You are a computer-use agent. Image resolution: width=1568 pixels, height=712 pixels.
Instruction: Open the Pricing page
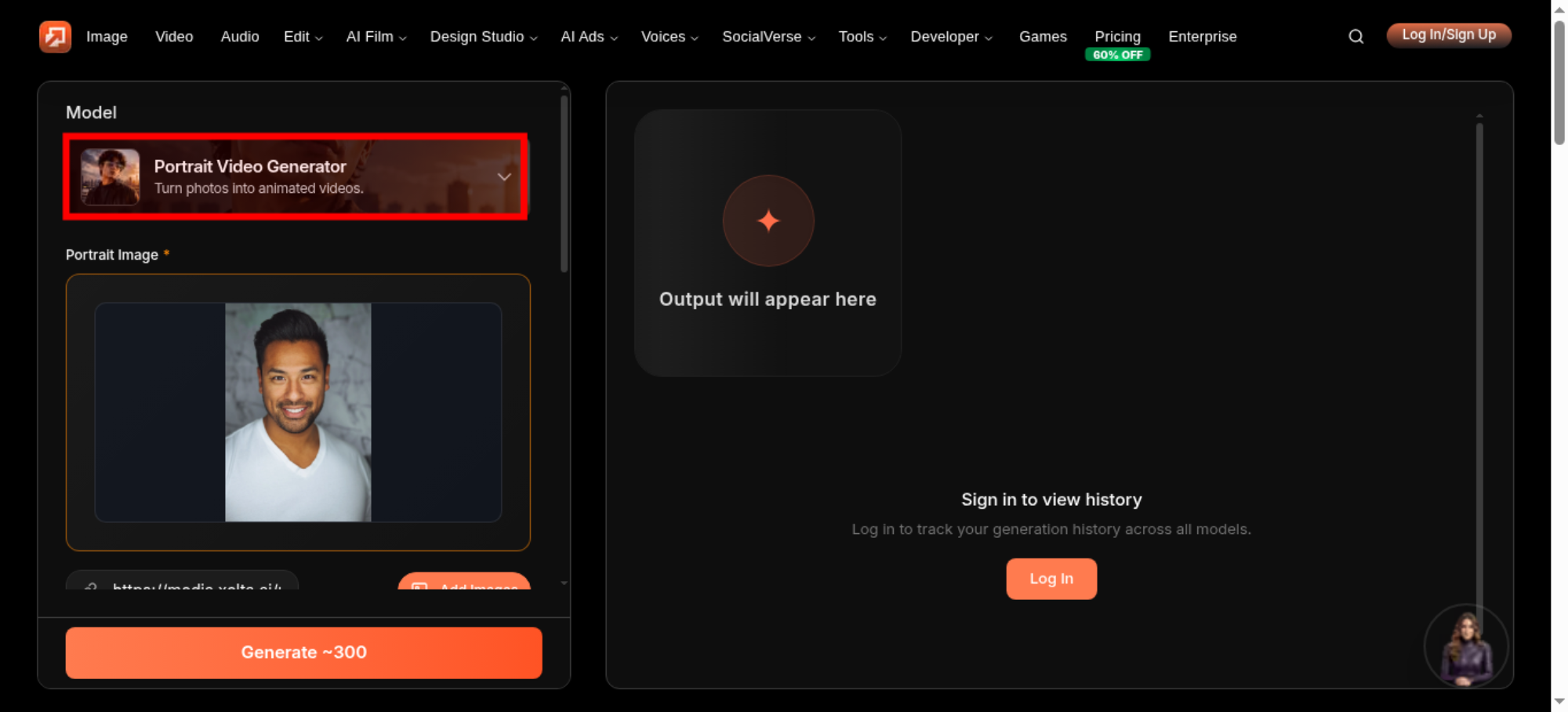[1117, 36]
